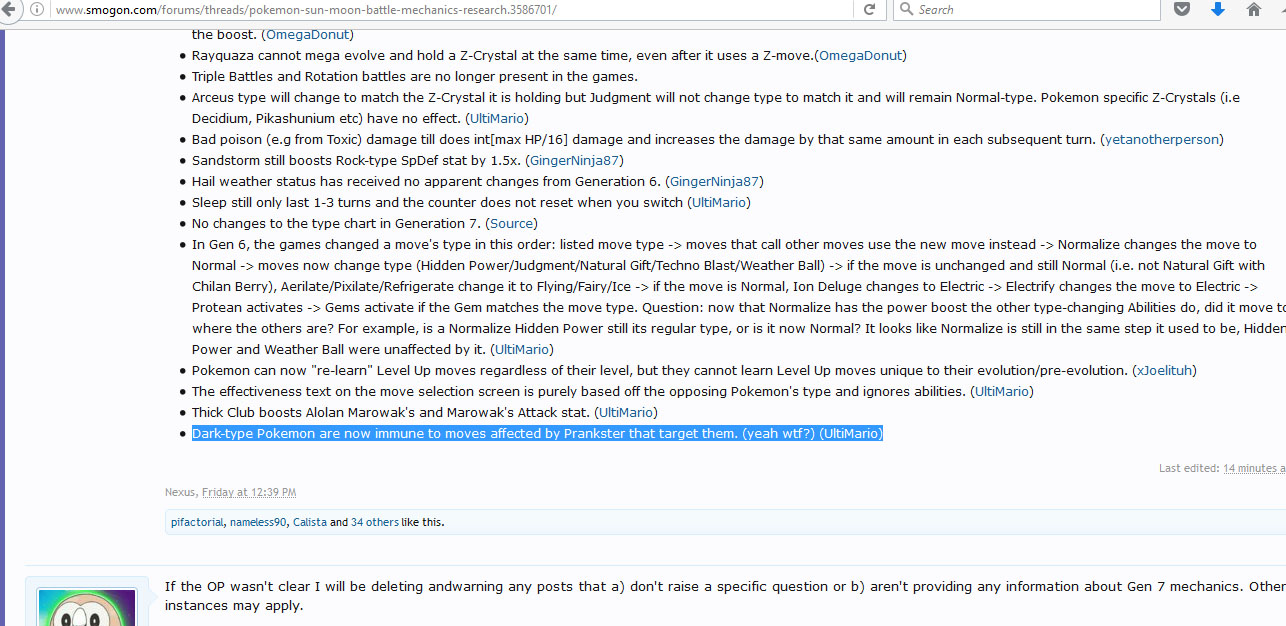The height and width of the screenshot is (626, 1286).
Task: Open OmegaDonut link after 'the boost.'
Action: coord(307,34)
